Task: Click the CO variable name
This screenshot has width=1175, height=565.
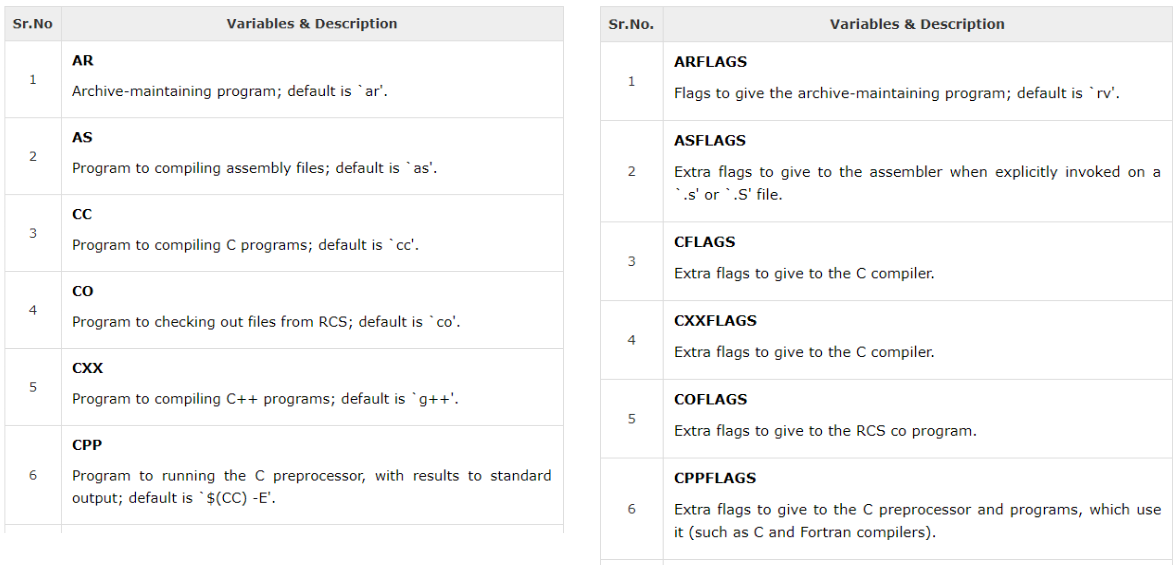Action: pyautogui.click(x=83, y=291)
